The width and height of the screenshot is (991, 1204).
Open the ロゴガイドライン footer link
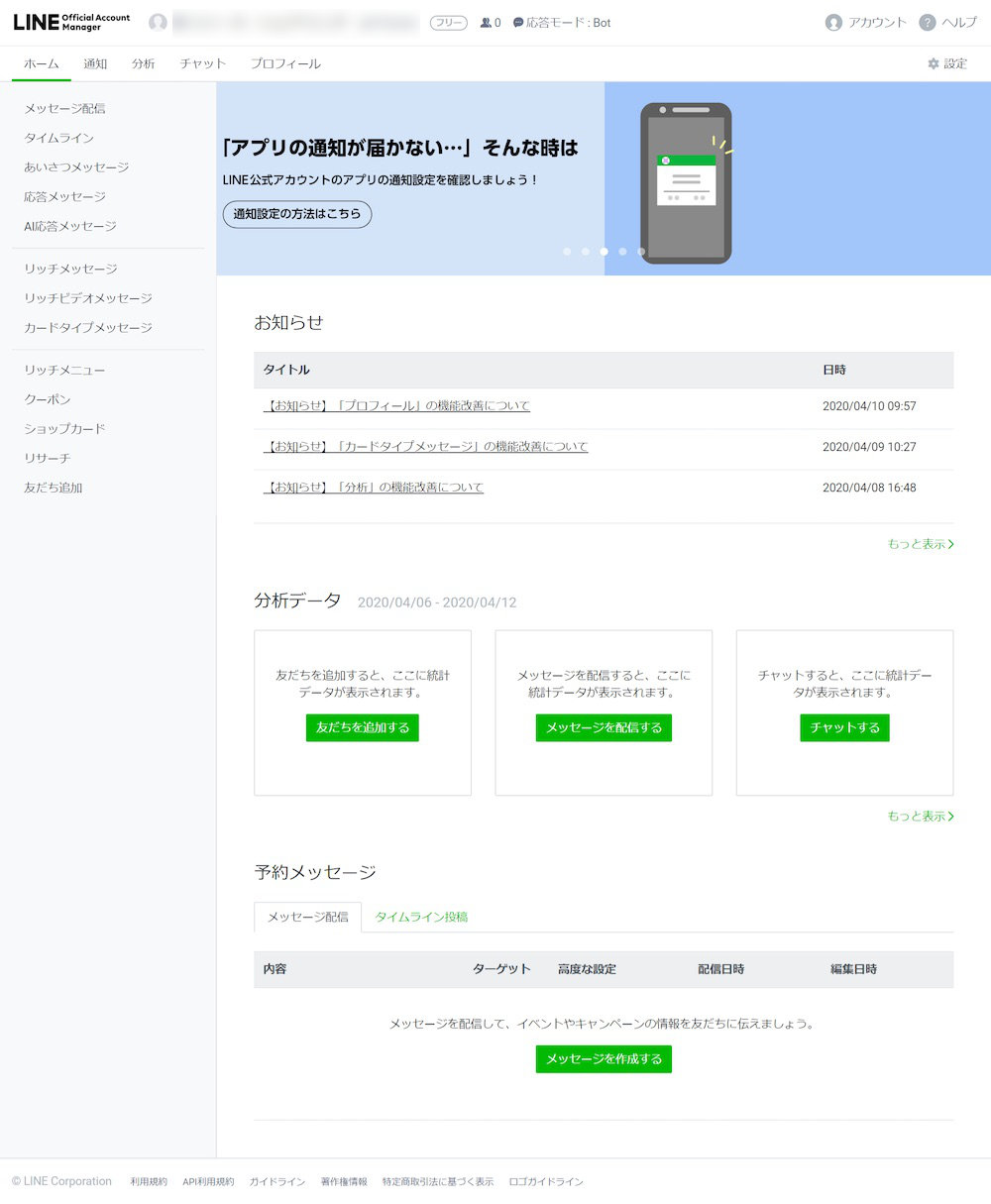point(546,1182)
